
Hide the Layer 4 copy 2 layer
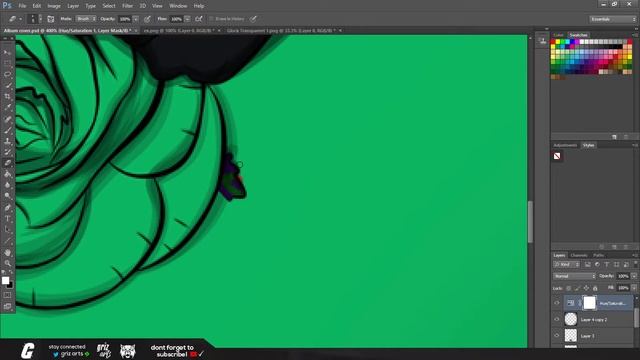point(557,319)
